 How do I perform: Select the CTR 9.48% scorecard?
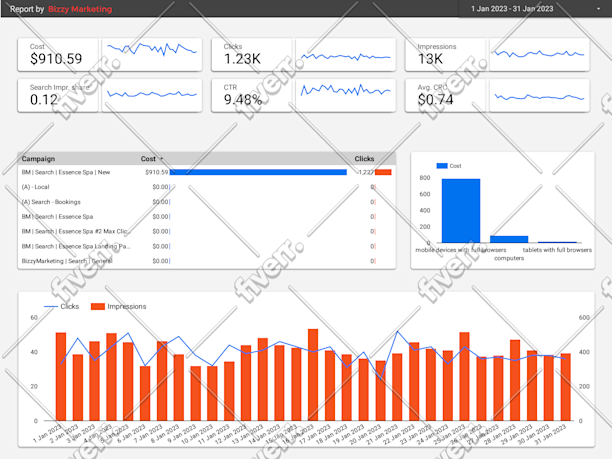pyautogui.click(x=251, y=96)
